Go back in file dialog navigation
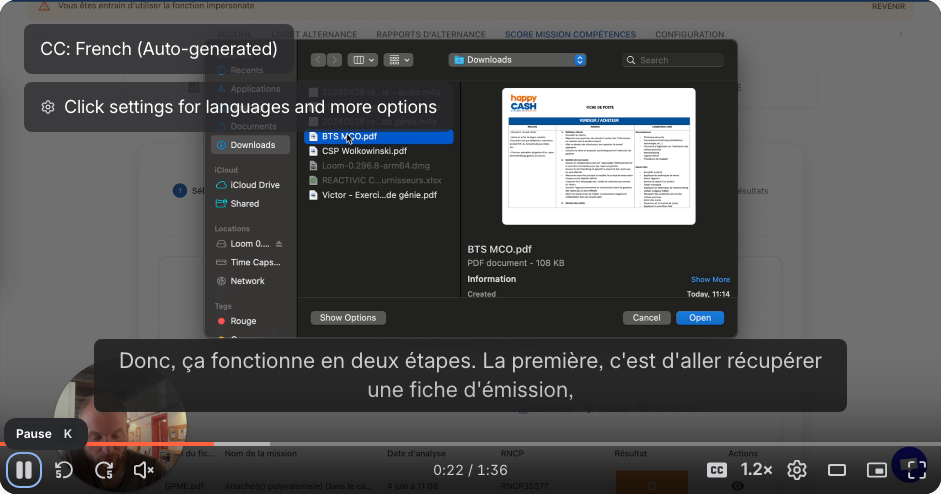Screen dimensions: 941x494 tap(318, 60)
